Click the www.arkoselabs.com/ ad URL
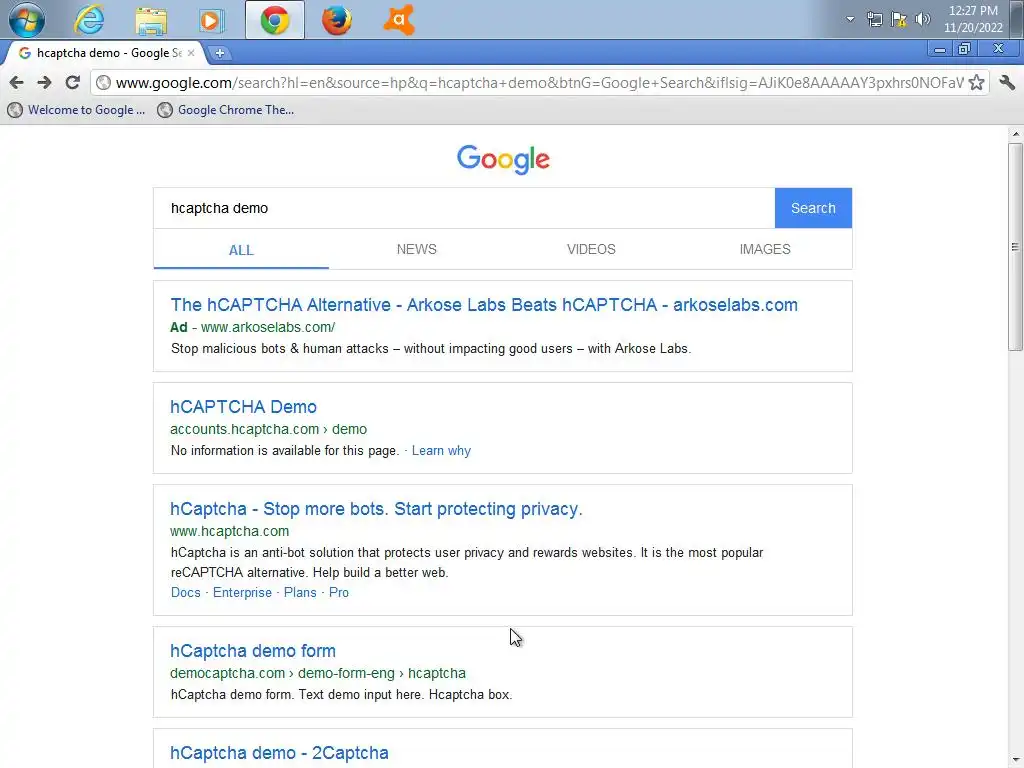The image size is (1024, 768). click(x=268, y=327)
